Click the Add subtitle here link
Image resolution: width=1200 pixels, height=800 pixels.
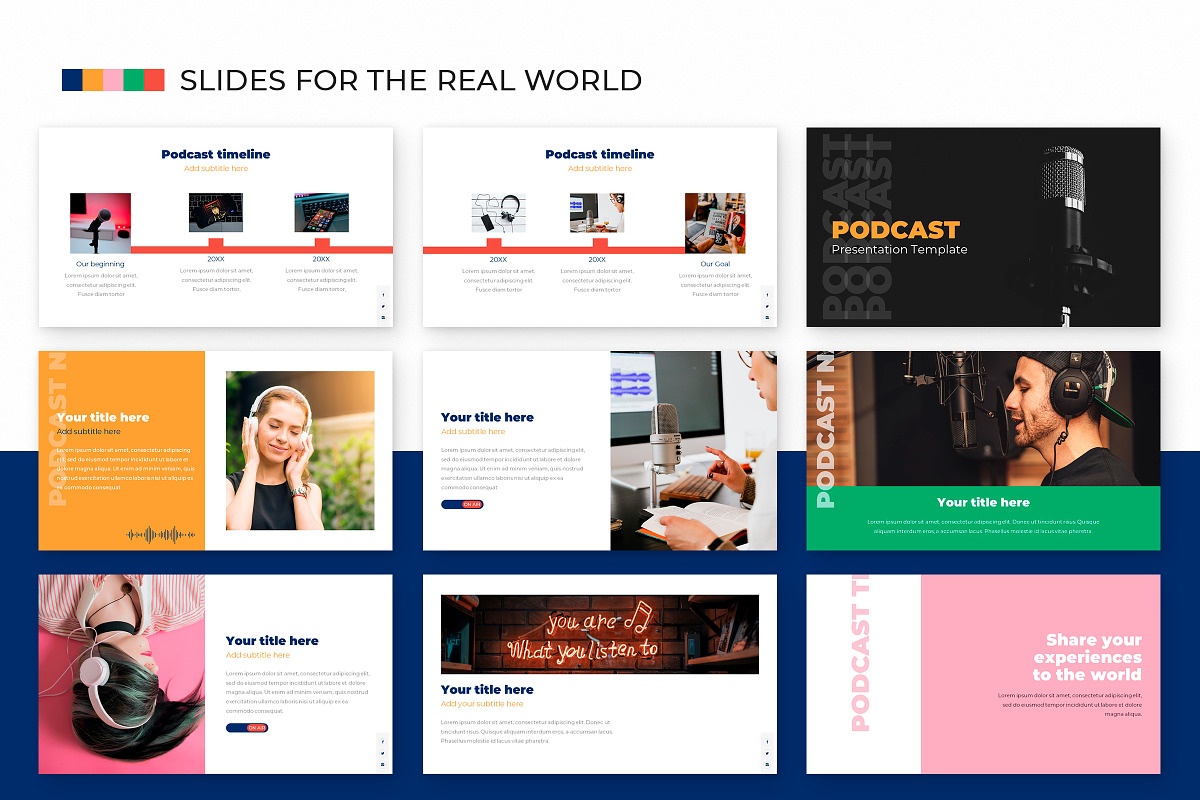[216, 168]
